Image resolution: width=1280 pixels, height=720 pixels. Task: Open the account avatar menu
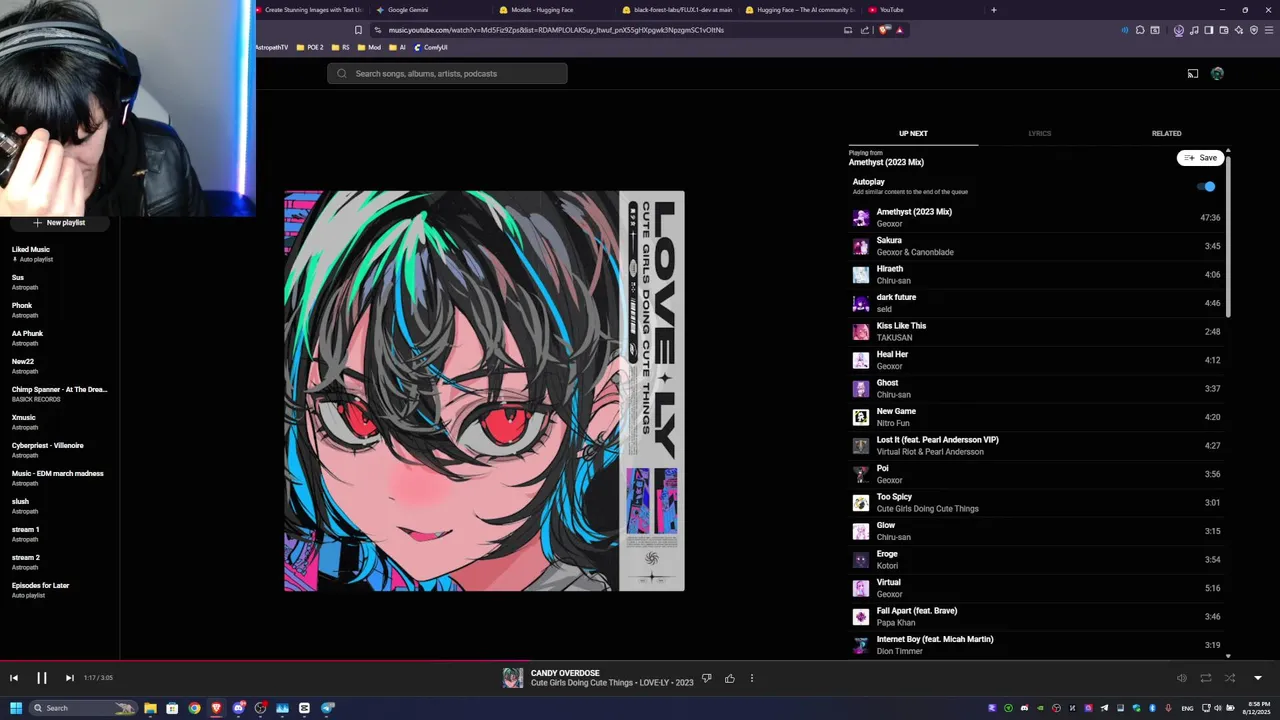(x=1217, y=73)
